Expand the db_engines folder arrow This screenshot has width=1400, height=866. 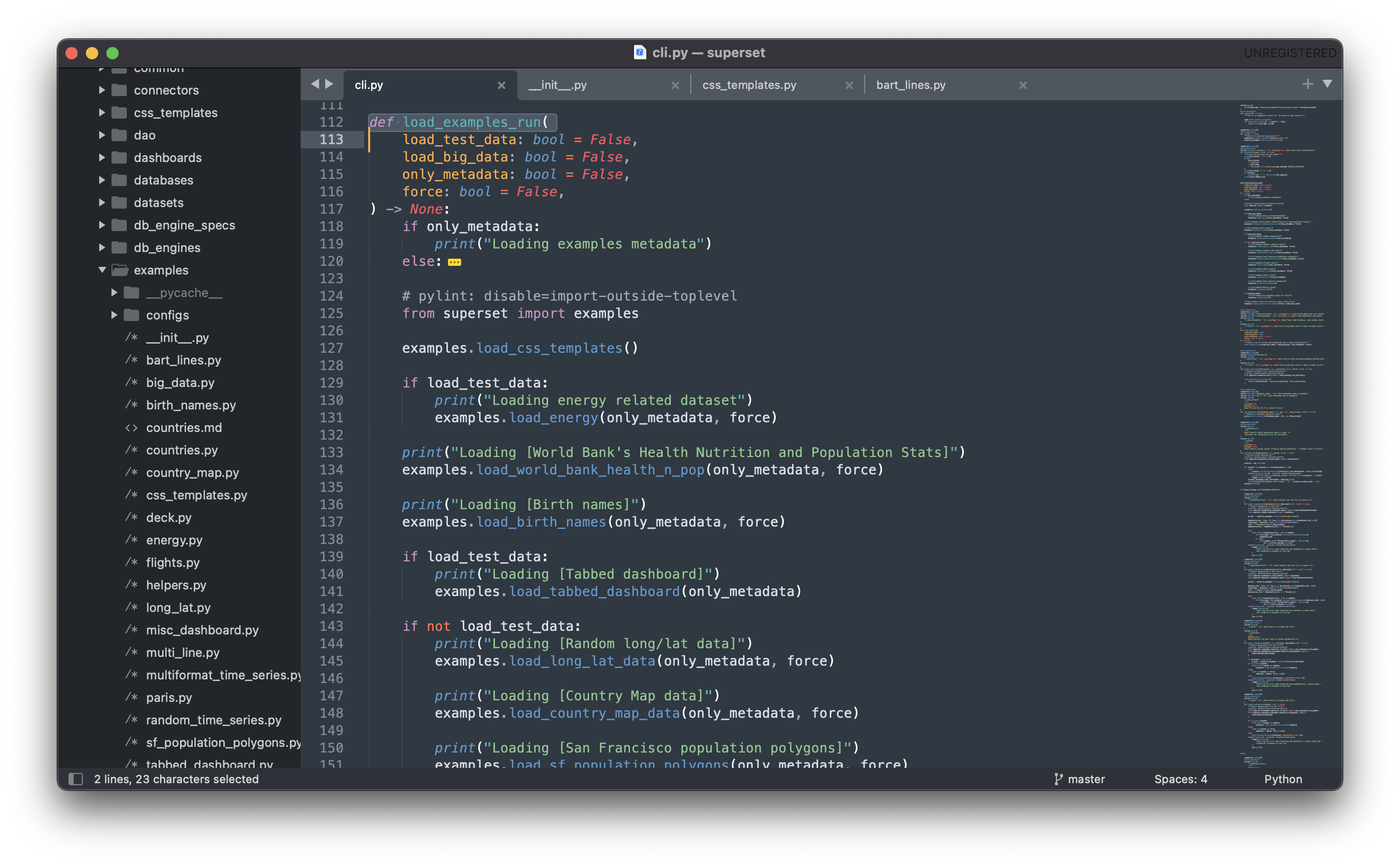(x=101, y=247)
